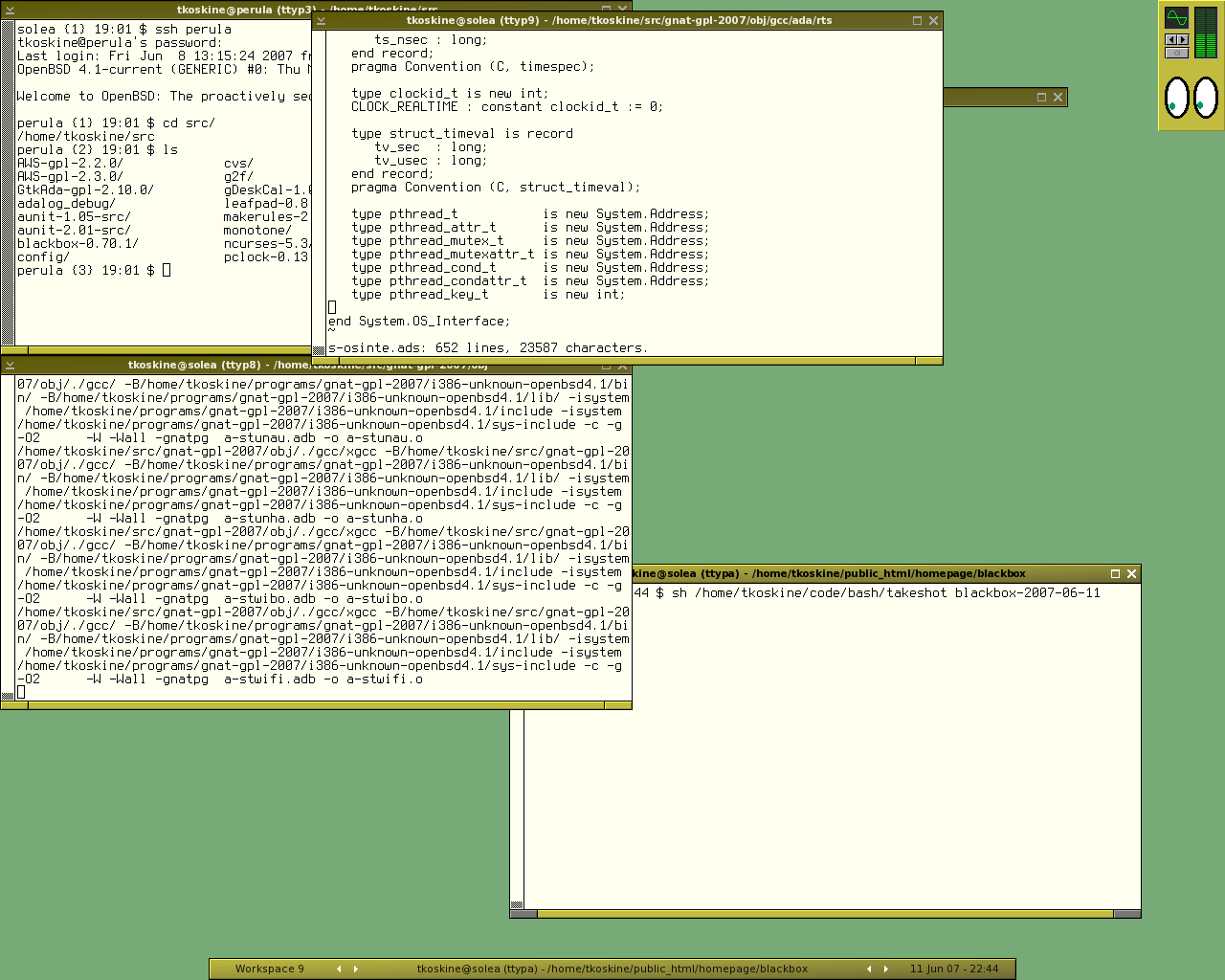Image resolution: width=1225 pixels, height=980 pixels.
Task: Open window menu icon of ttyp3 terminal
Action: [x=10, y=10]
